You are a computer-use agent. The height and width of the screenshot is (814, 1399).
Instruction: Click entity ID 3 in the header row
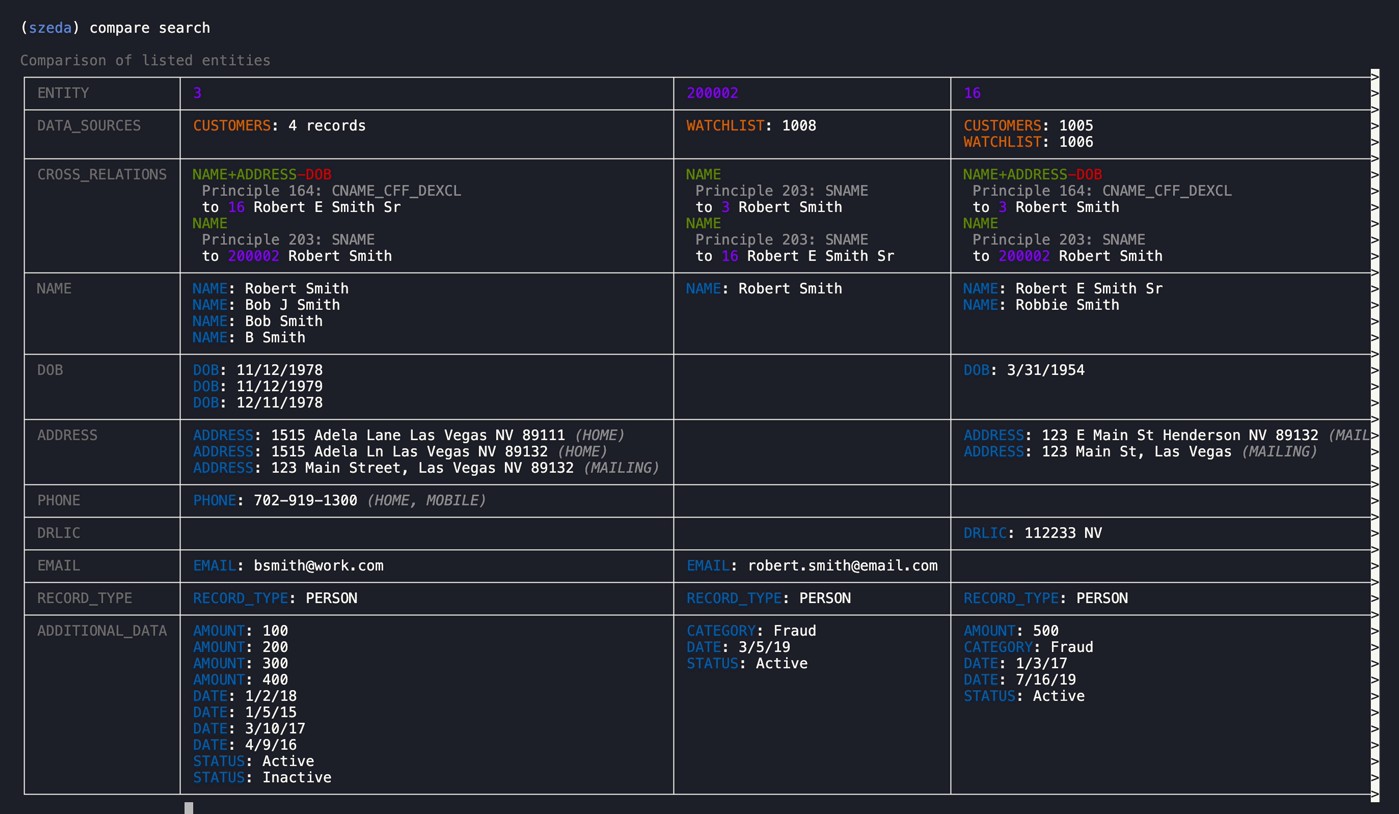pyautogui.click(x=197, y=92)
